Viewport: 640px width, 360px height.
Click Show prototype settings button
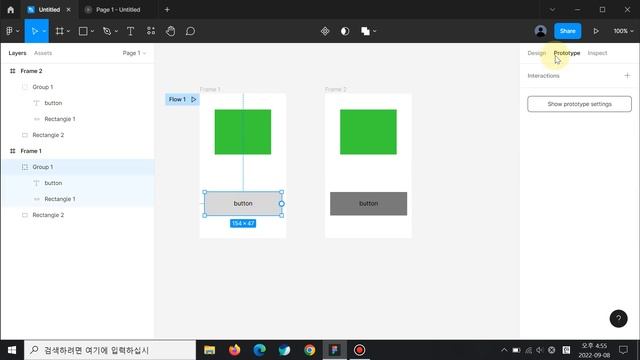point(579,104)
